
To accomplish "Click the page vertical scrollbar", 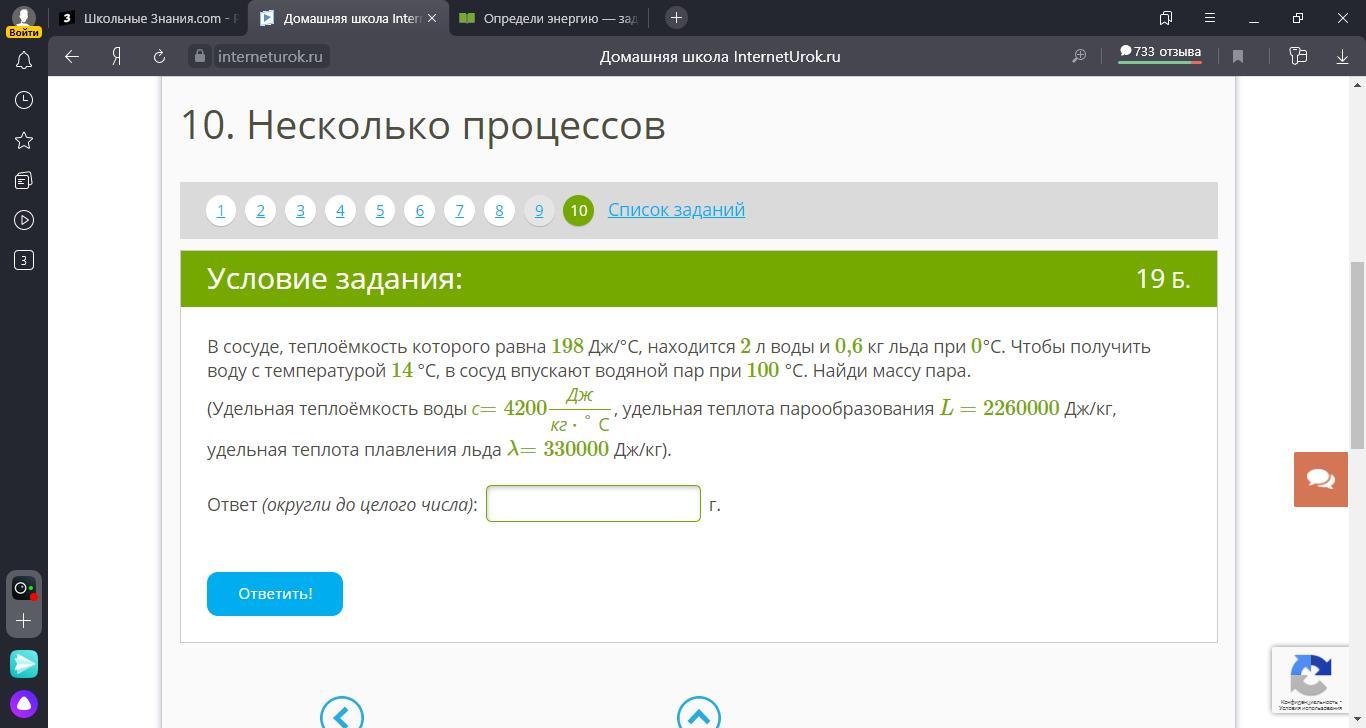I will coord(1357,355).
